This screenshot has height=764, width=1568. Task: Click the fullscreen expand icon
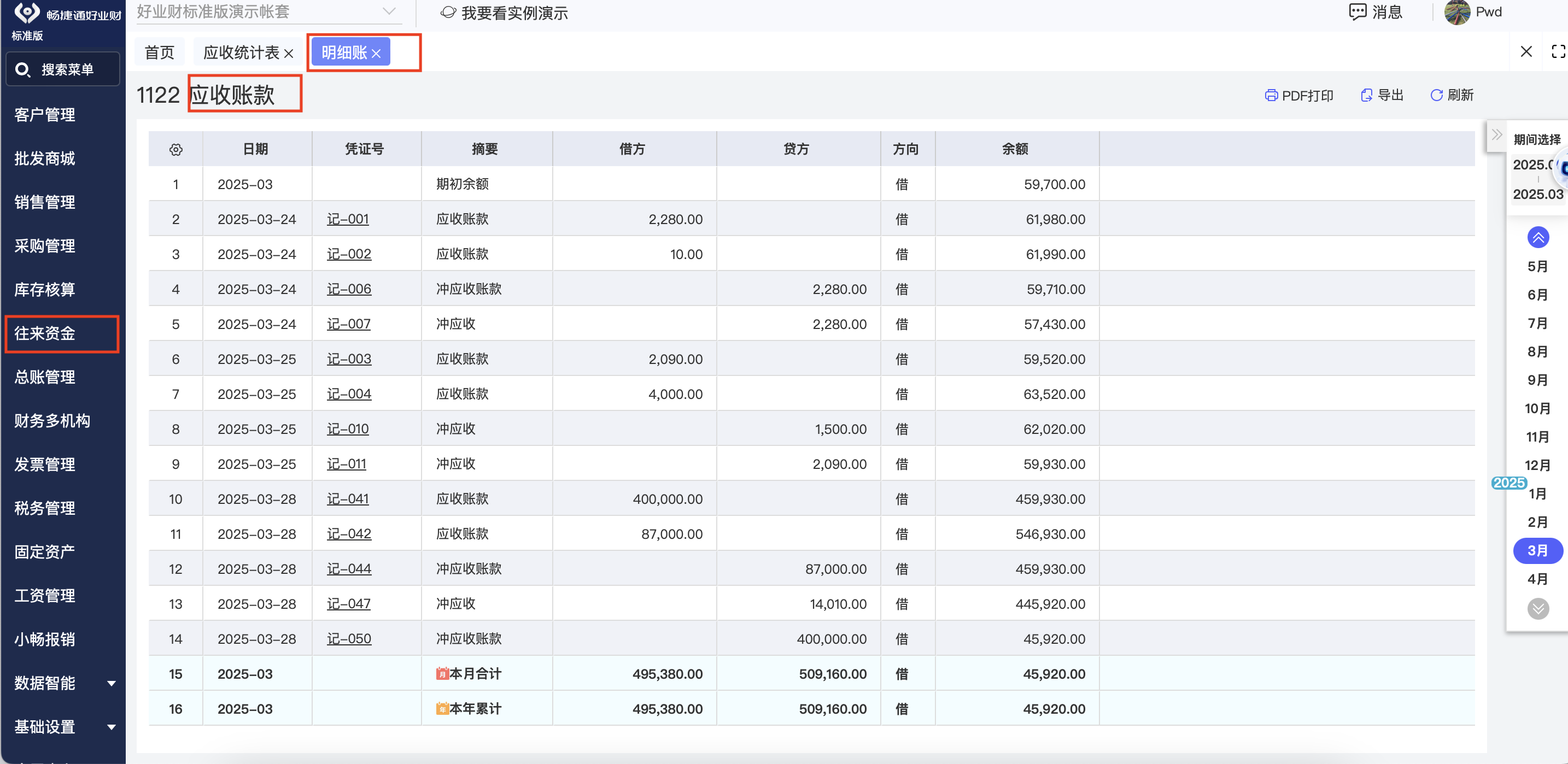click(1558, 52)
